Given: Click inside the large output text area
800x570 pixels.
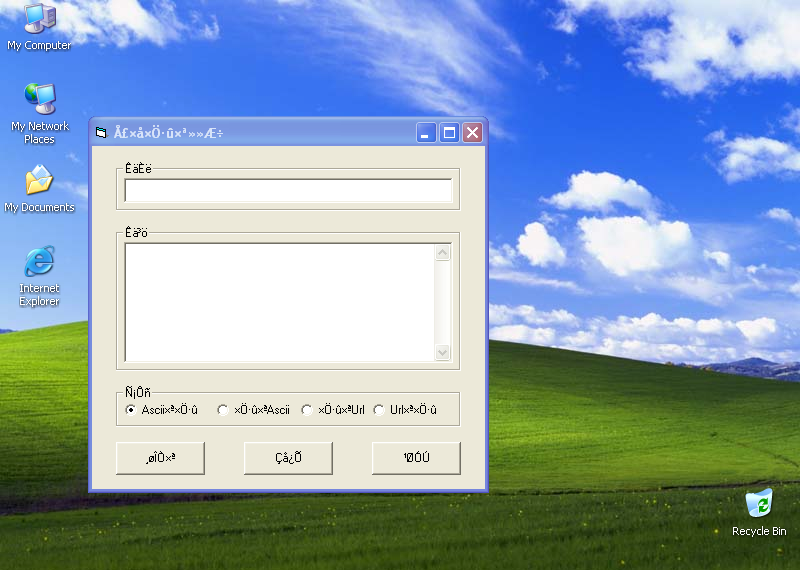Looking at the screenshot, I should pos(280,302).
